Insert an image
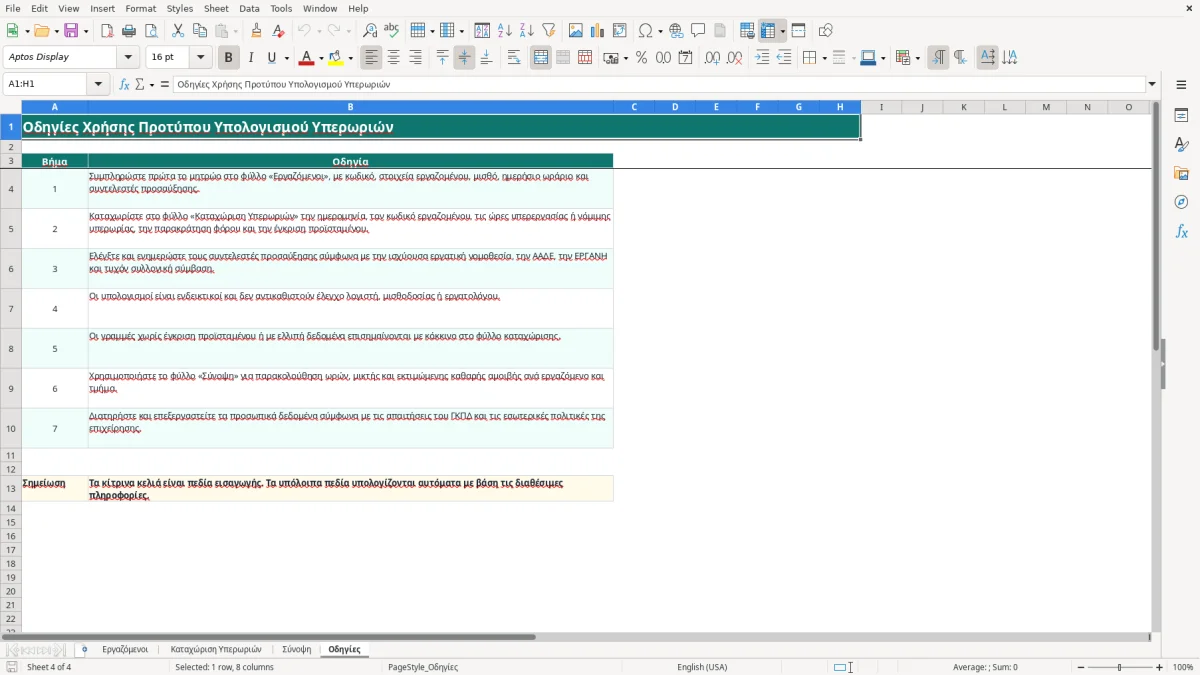 coord(576,31)
